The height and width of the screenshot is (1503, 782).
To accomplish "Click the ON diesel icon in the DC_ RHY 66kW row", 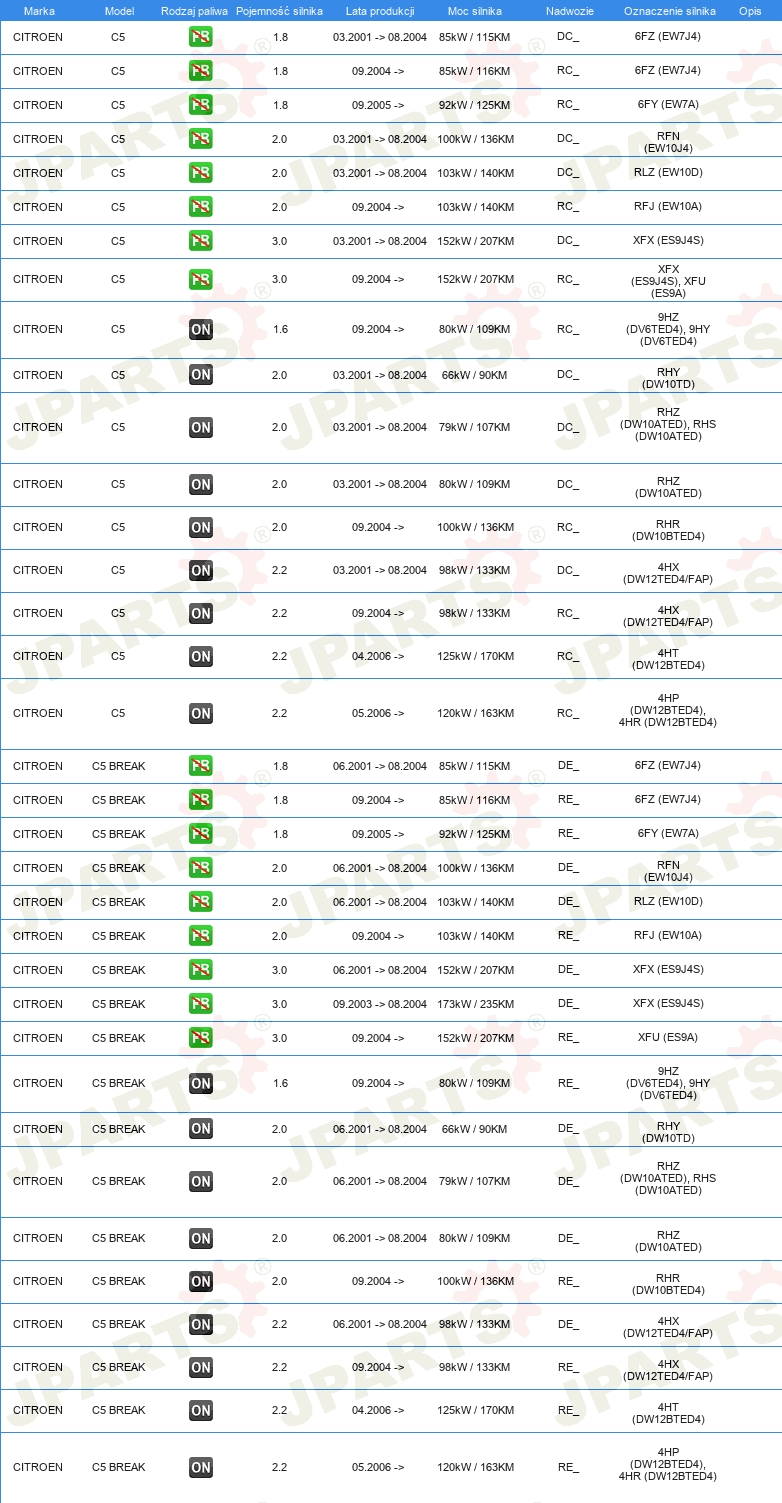I will (x=200, y=375).
